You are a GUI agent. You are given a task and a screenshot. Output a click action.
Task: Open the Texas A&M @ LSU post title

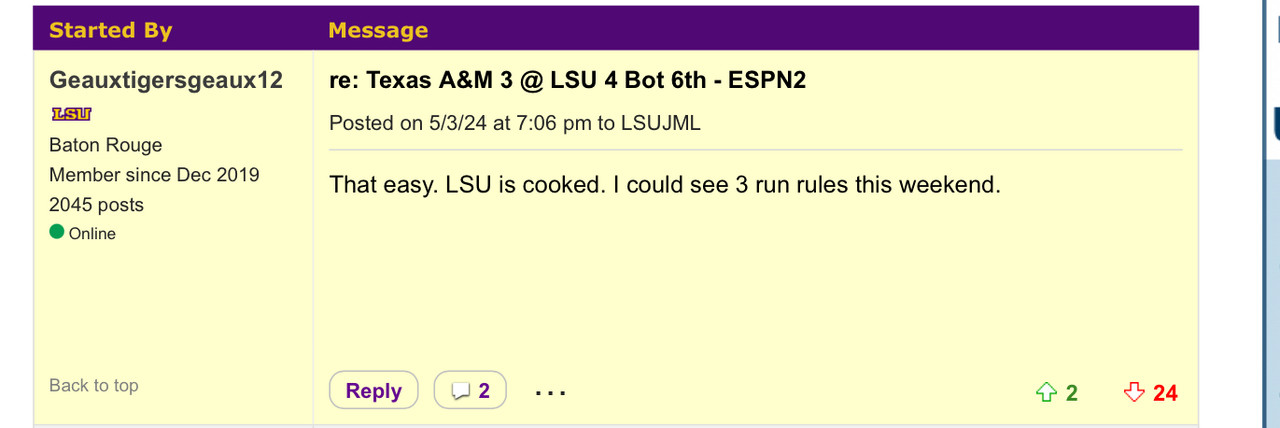pos(567,80)
